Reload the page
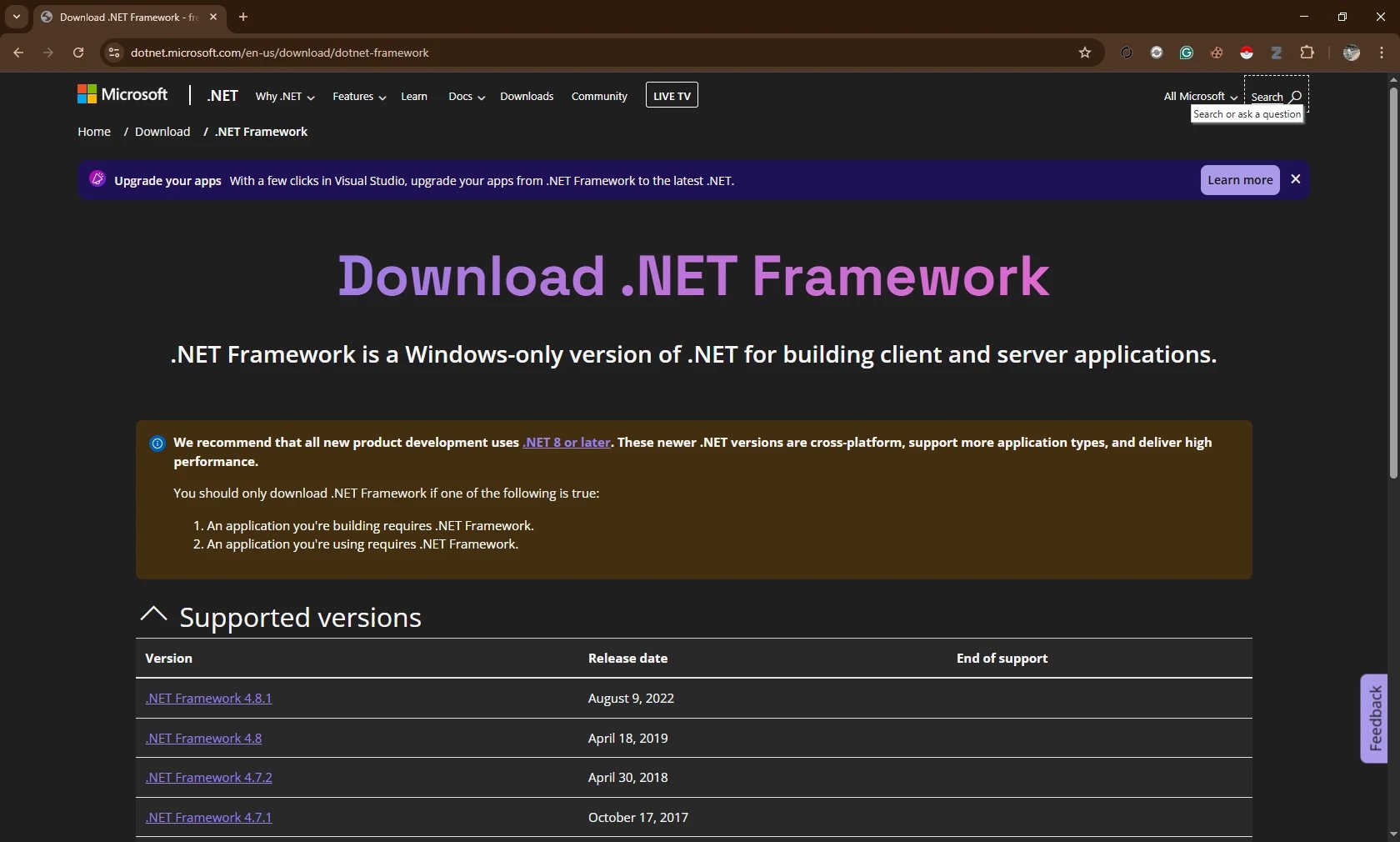Image resolution: width=1400 pixels, height=842 pixels. click(x=78, y=53)
